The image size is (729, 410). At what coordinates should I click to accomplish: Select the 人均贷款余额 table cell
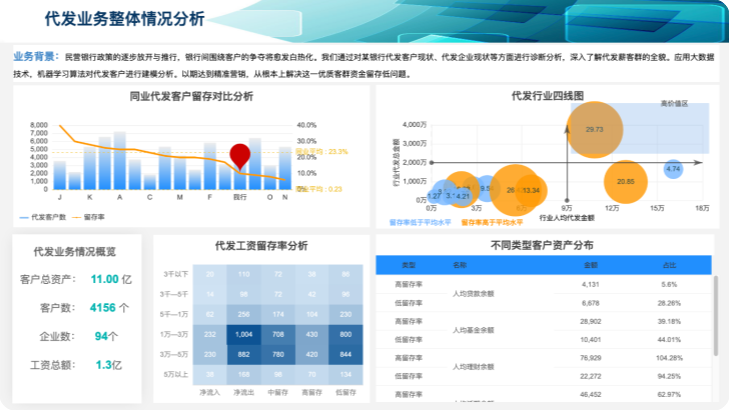(x=473, y=293)
